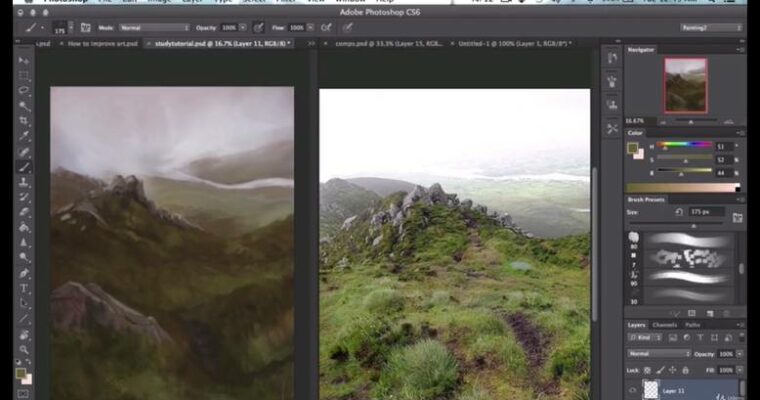Toggle layer filtering switch in Layers panel
The image size is (760, 400).
click(x=742, y=337)
